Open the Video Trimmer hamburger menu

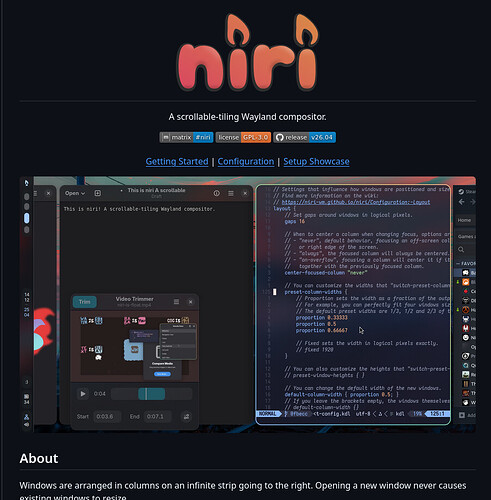click(176, 302)
